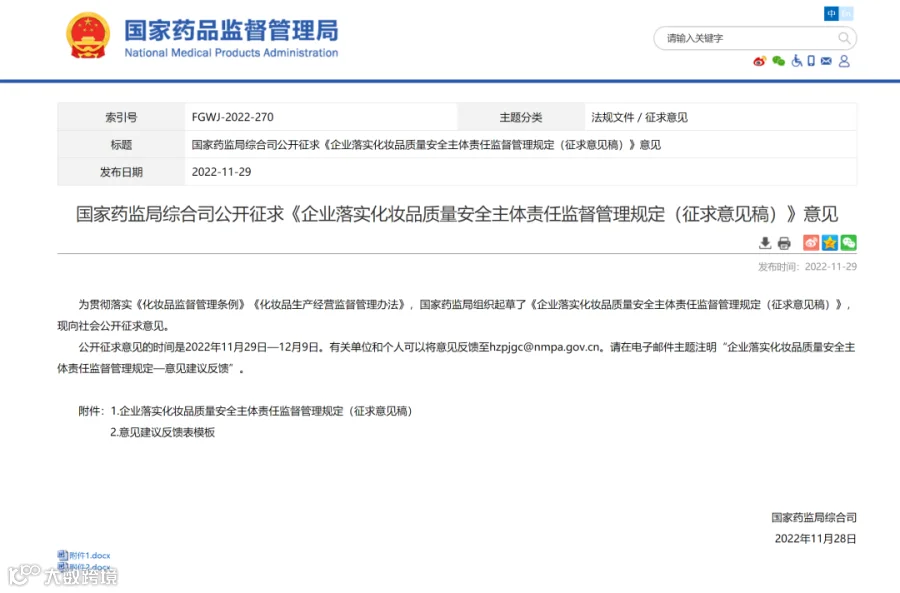Click the 发布日期 label cell
Viewport: 900px width, 593px height.
tap(121, 172)
